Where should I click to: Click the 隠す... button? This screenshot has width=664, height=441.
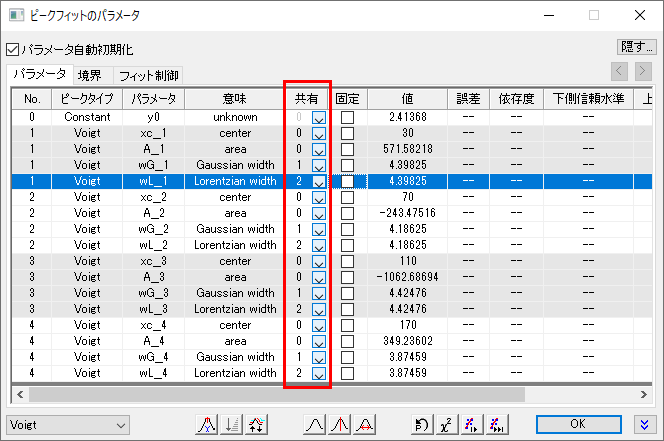coord(636,47)
